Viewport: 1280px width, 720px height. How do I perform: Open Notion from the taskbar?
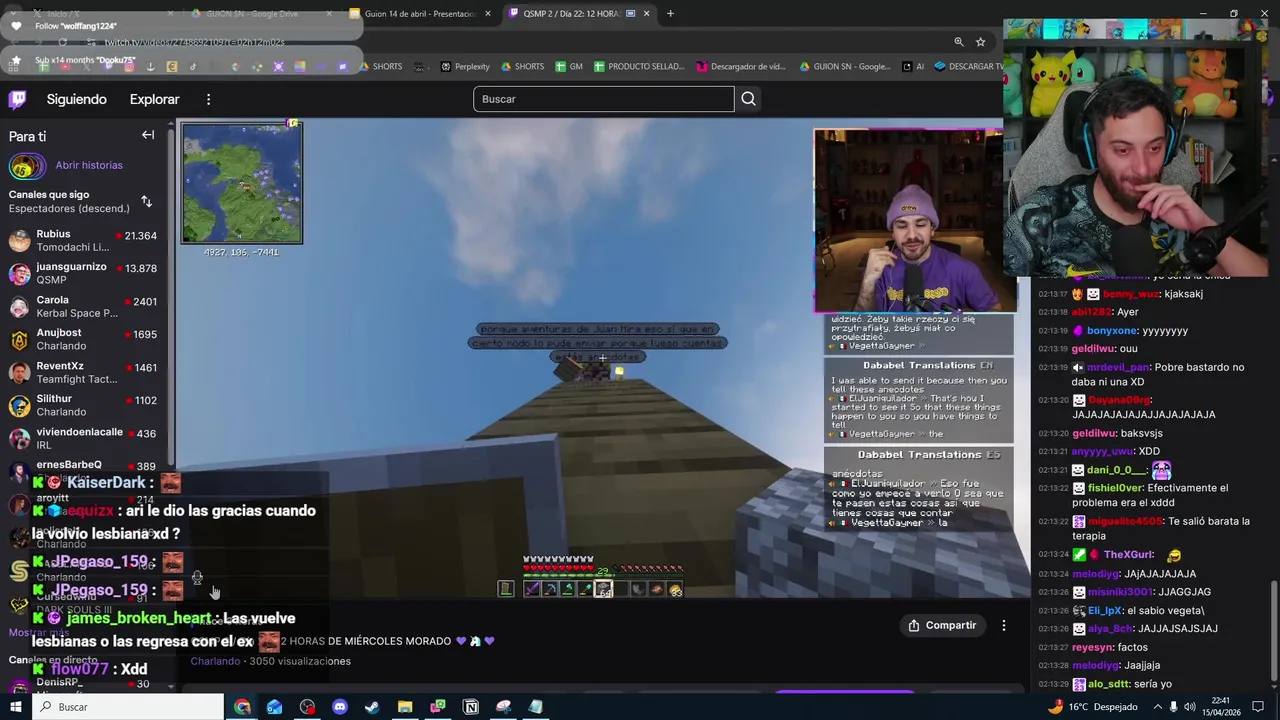(471, 707)
